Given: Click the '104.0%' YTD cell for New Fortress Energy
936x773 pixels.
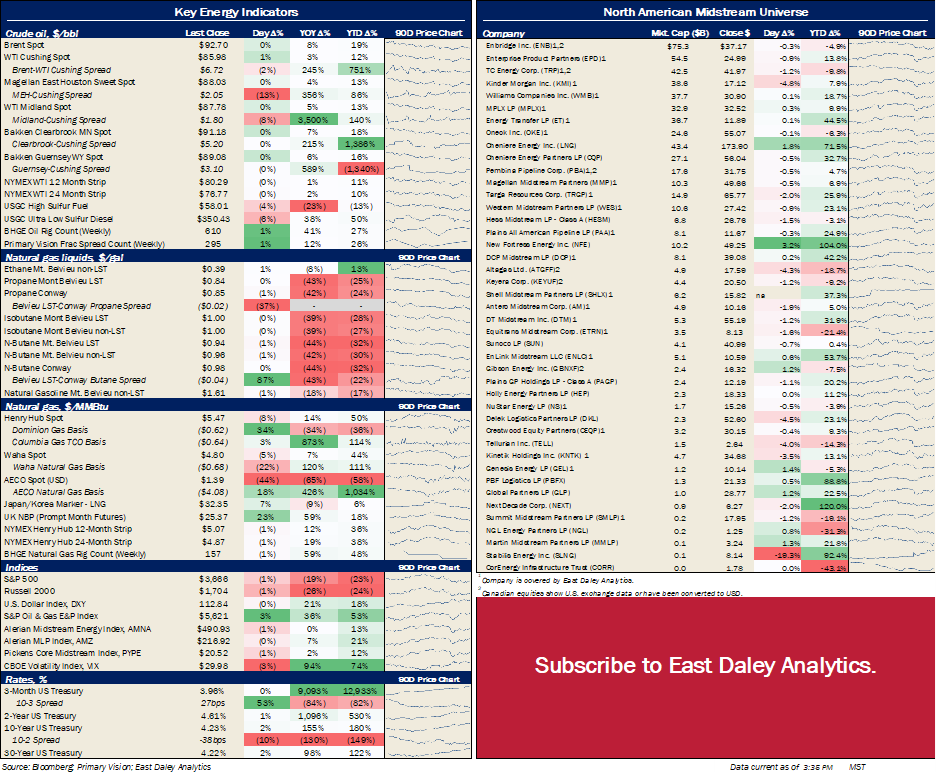Looking at the screenshot, I should click(824, 245).
